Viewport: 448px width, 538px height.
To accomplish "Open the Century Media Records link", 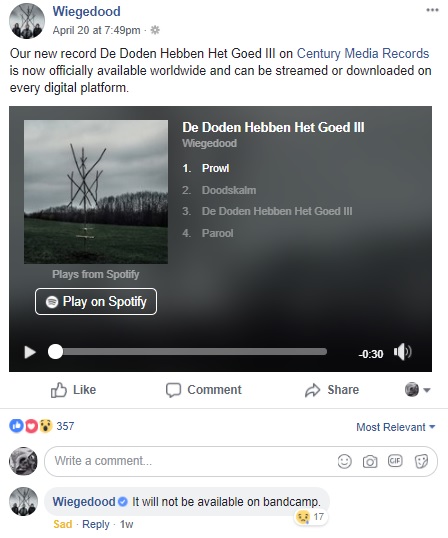I will tap(363, 54).
